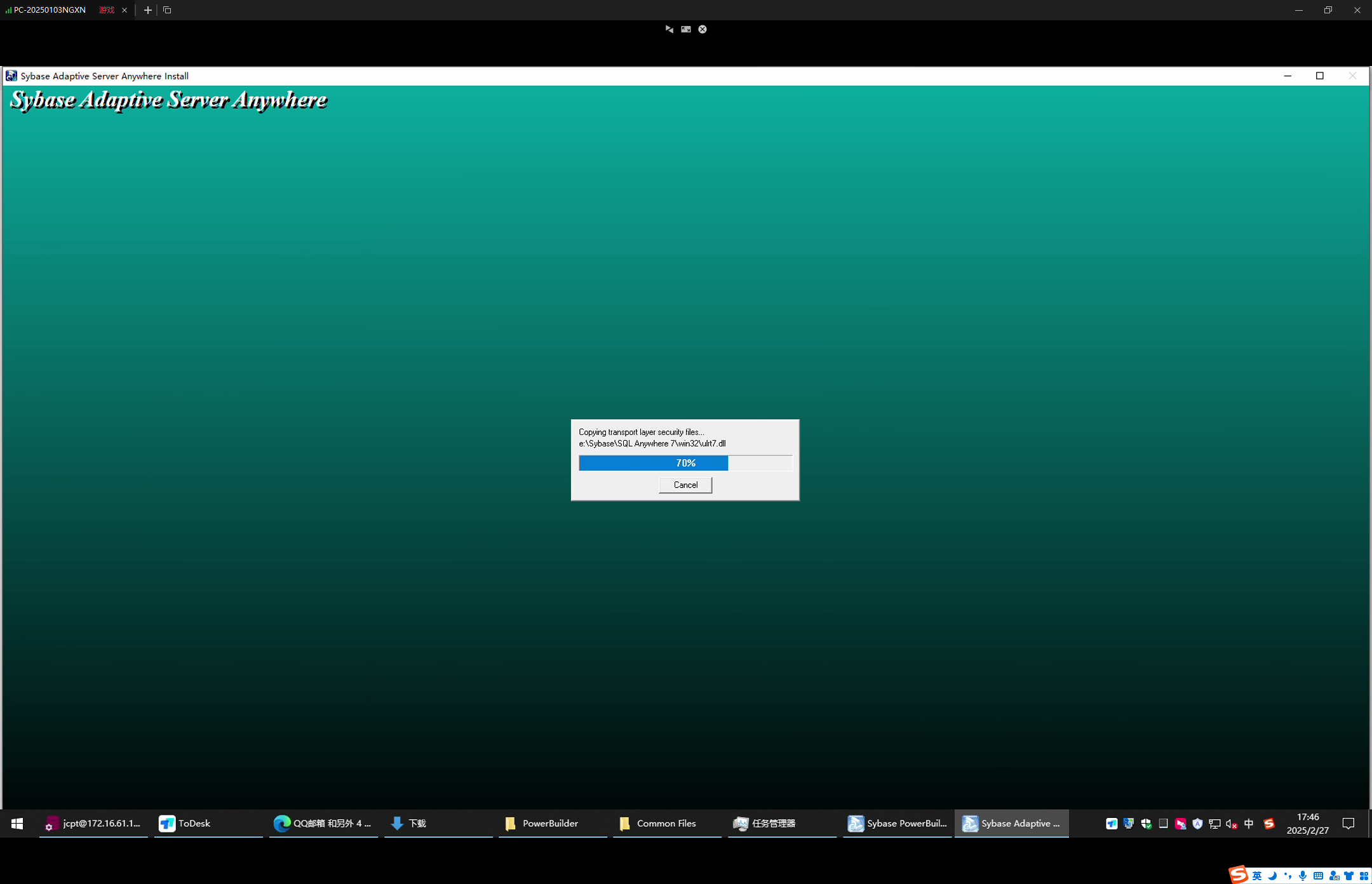The image size is (1372, 884).
Task: Click the Sogou microphone voice input icon
Action: (1302, 876)
